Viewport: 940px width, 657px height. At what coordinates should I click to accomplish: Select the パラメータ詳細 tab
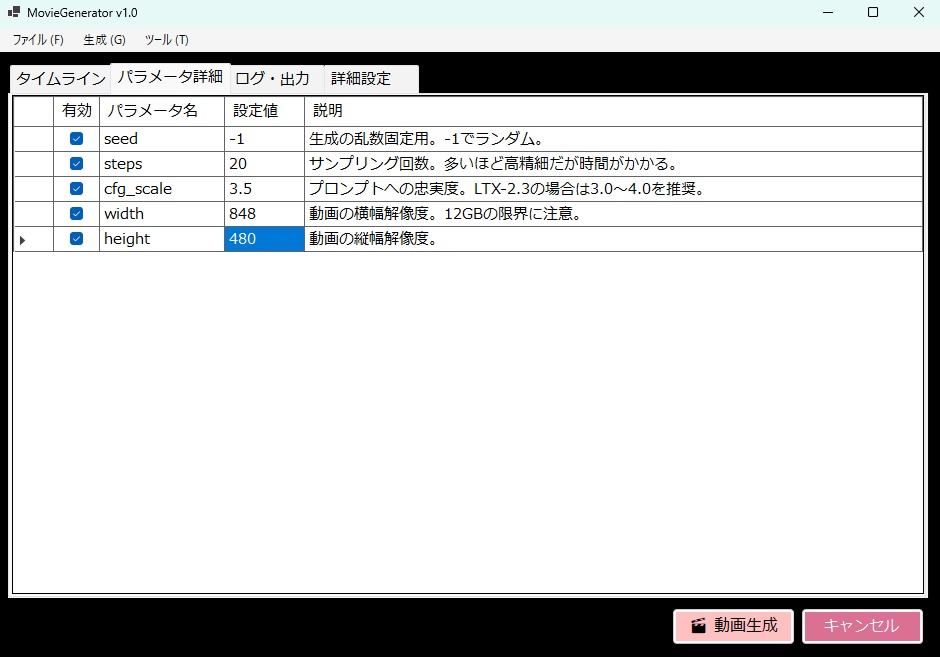(x=170, y=77)
